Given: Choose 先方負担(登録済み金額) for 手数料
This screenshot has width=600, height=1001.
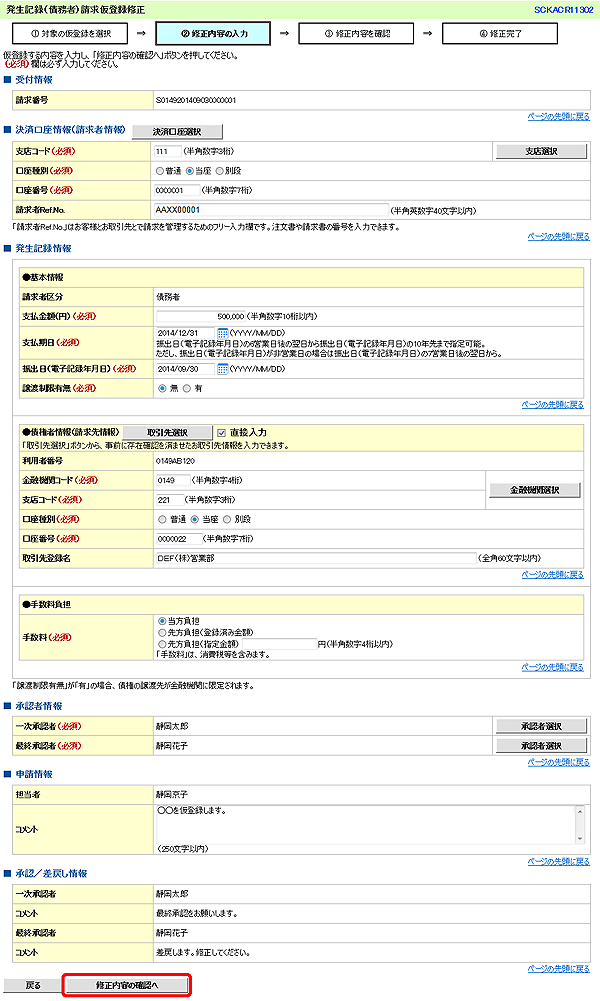Looking at the screenshot, I should [x=162, y=633].
